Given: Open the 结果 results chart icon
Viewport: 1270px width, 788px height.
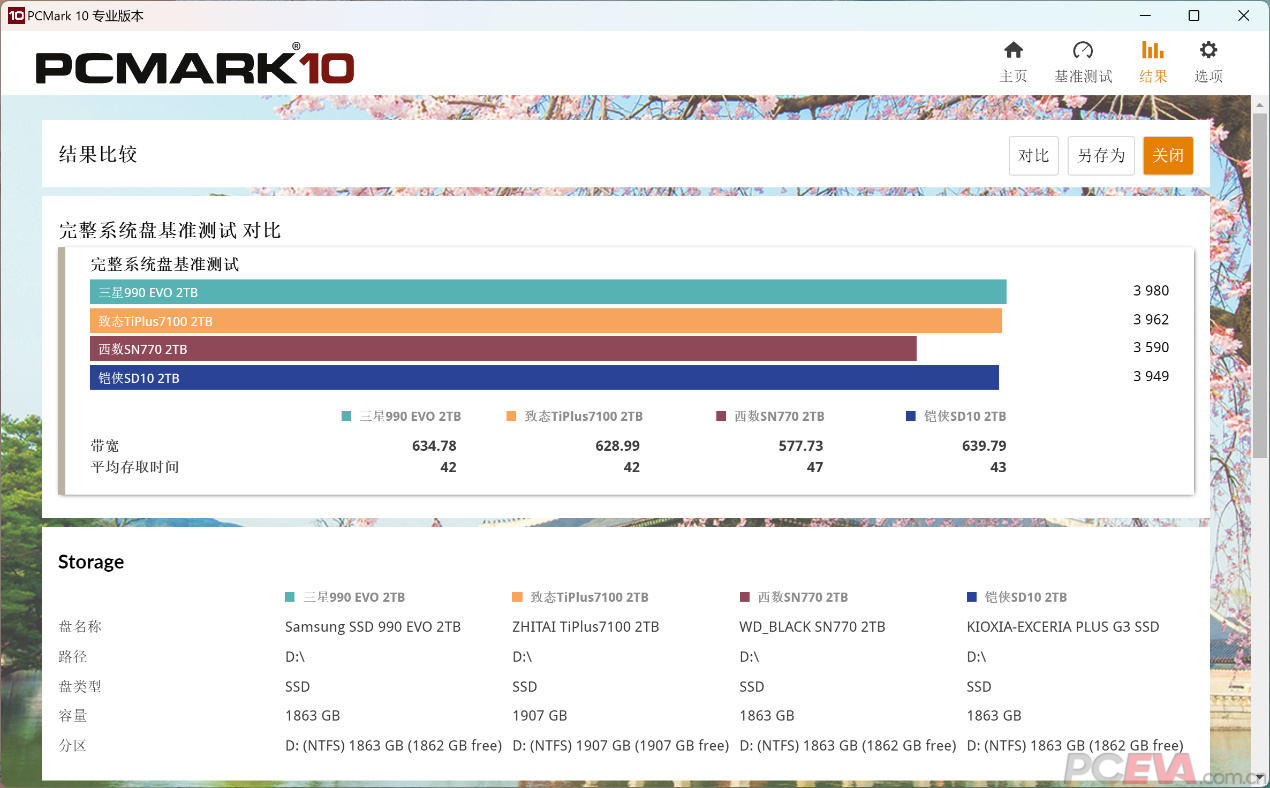Looking at the screenshot, I should point(1152,50).
